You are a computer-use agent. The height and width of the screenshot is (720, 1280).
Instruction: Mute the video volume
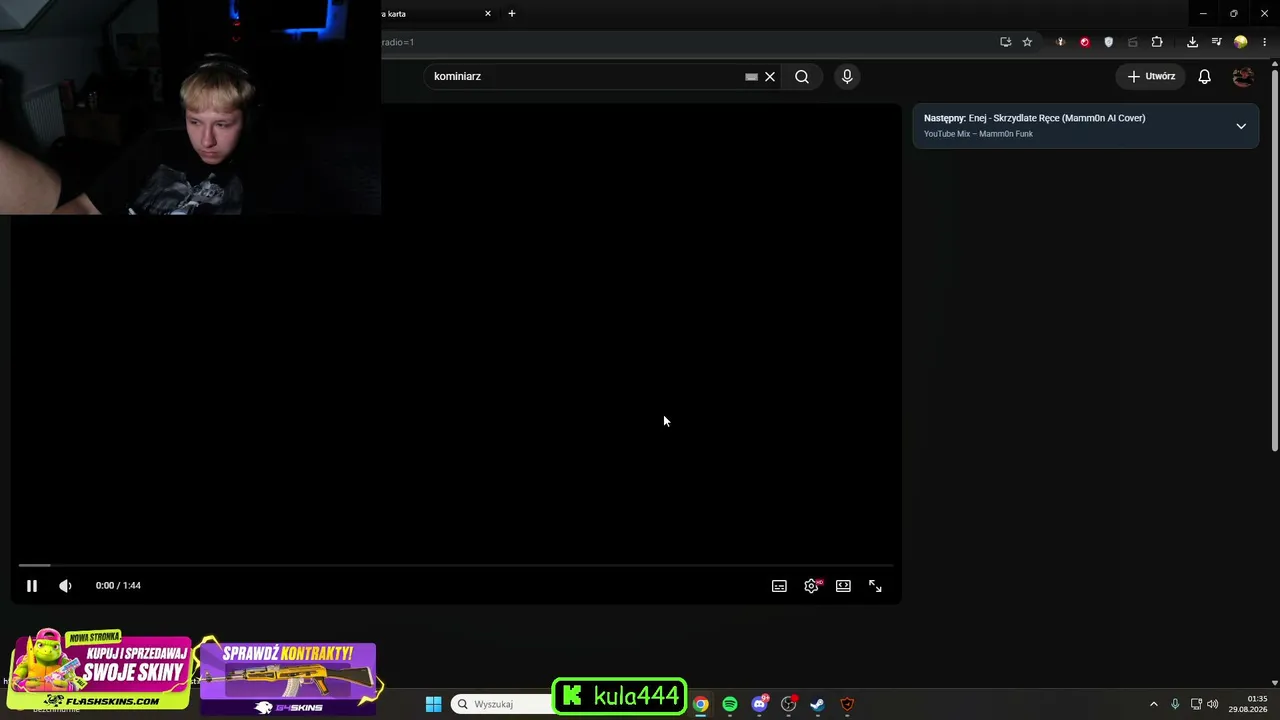[65, 586]
